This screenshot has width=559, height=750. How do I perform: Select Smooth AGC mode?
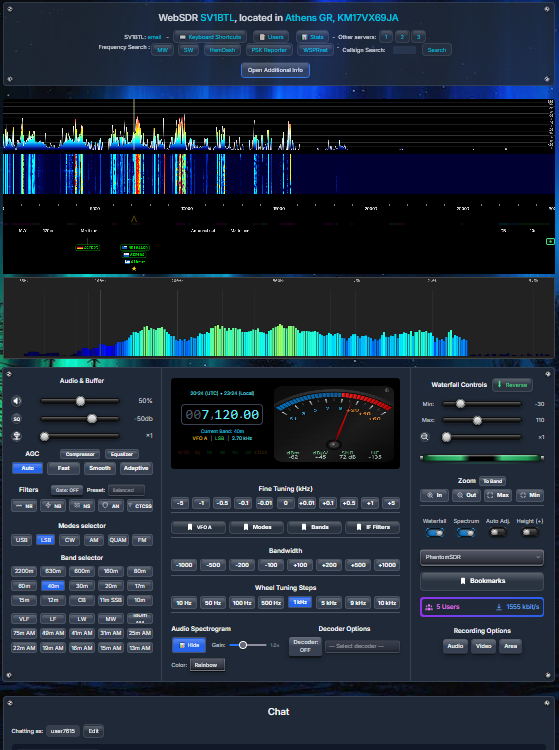(x=100, y=468)
